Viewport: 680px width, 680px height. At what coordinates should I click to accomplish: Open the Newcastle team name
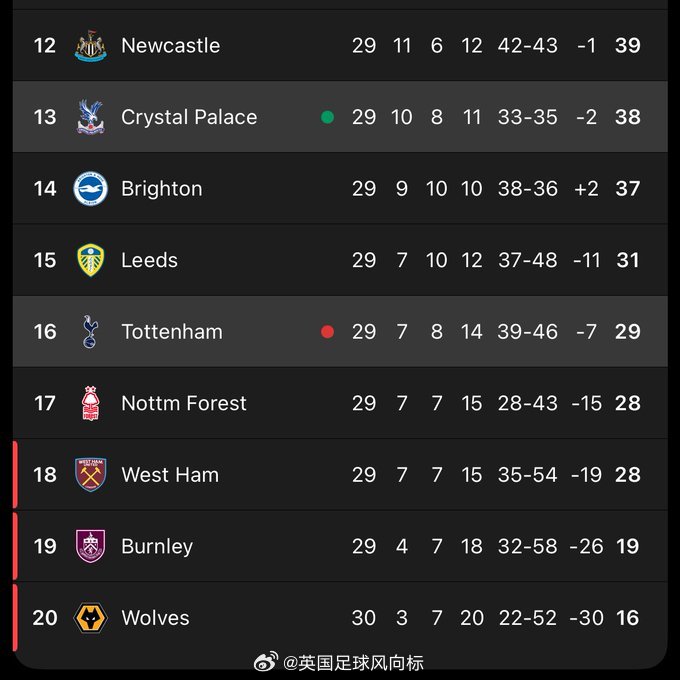click(x=170, y=46)
